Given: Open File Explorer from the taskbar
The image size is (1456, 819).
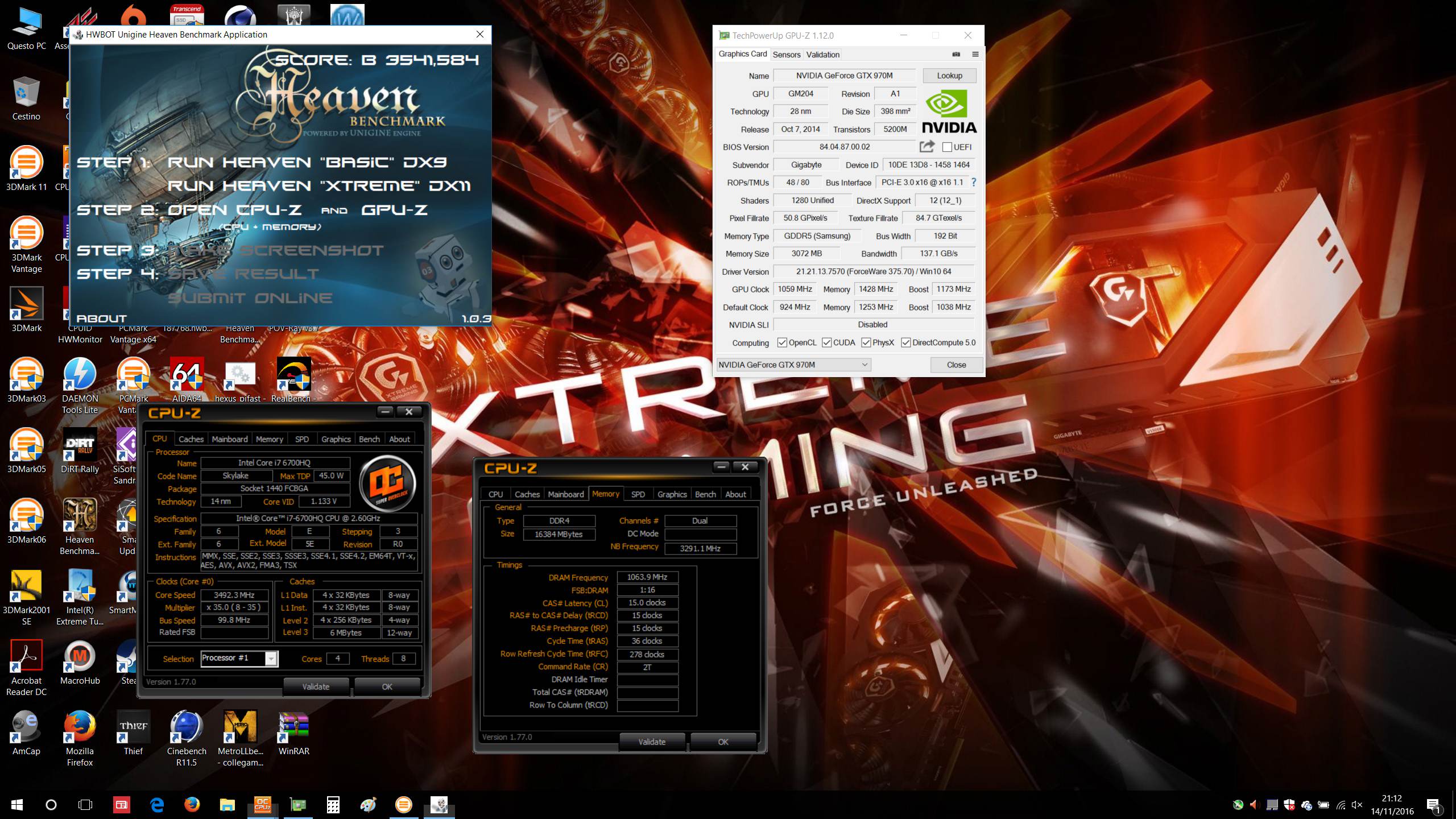Looking at the screenshot, I should 227,804.
